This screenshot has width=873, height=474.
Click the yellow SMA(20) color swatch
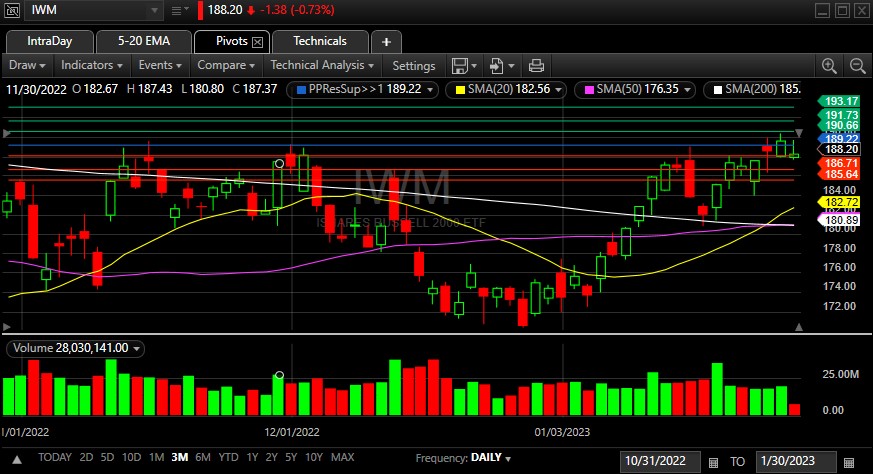click(461, 89)
